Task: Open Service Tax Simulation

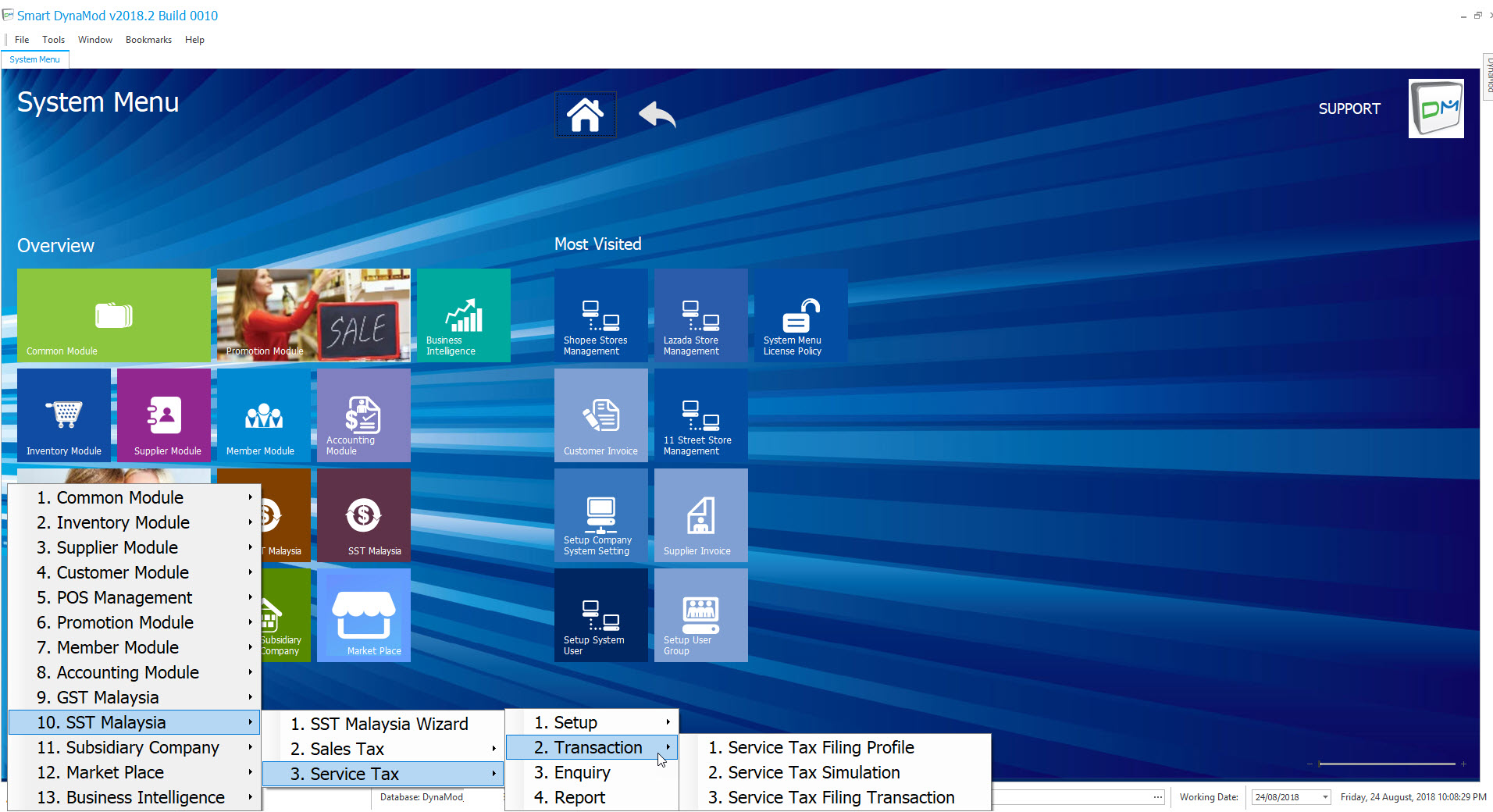Action: [x=835, y=772]
